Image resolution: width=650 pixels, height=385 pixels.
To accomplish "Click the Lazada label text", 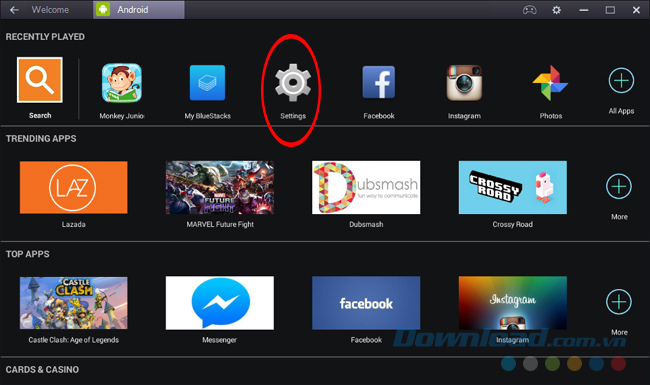I will 73,224.
